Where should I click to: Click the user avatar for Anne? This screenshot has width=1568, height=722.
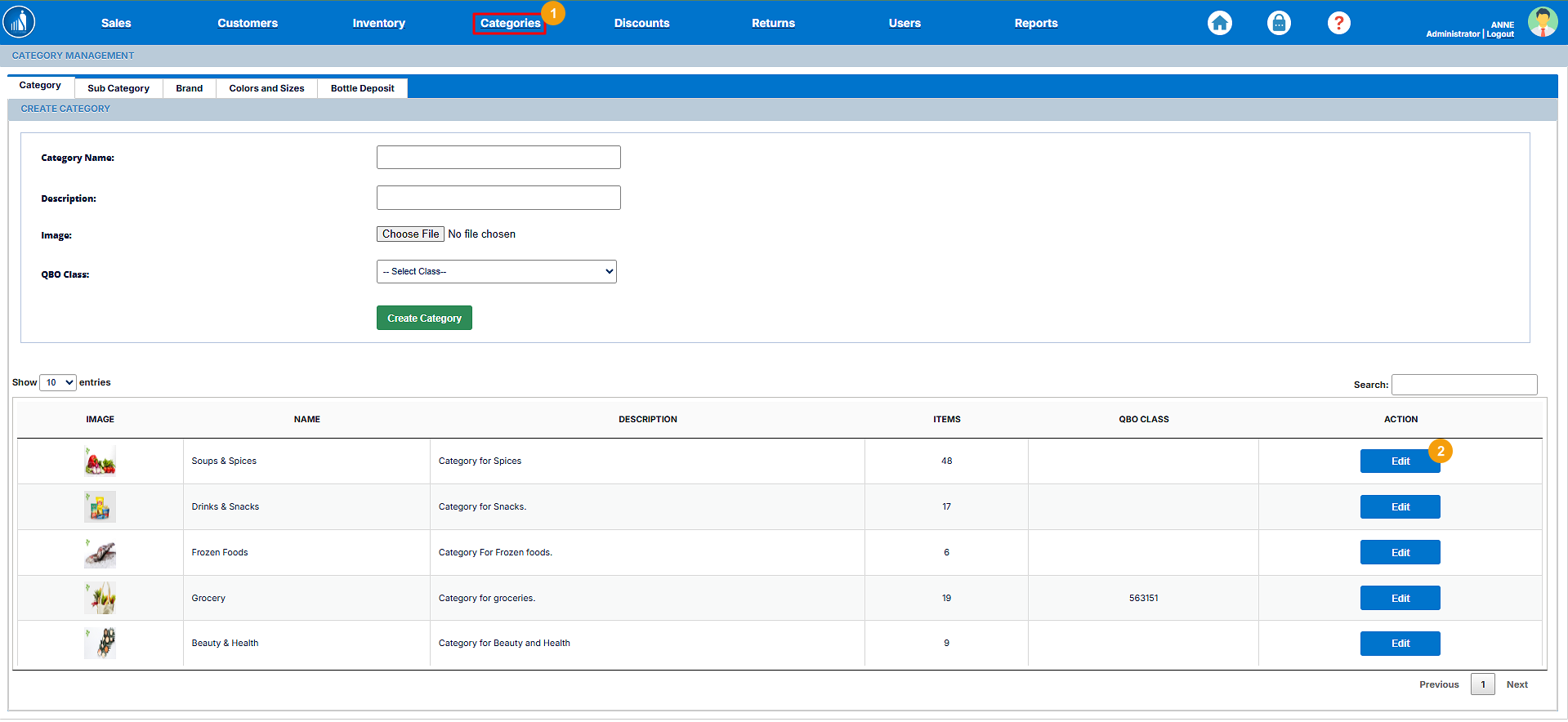1542,22
